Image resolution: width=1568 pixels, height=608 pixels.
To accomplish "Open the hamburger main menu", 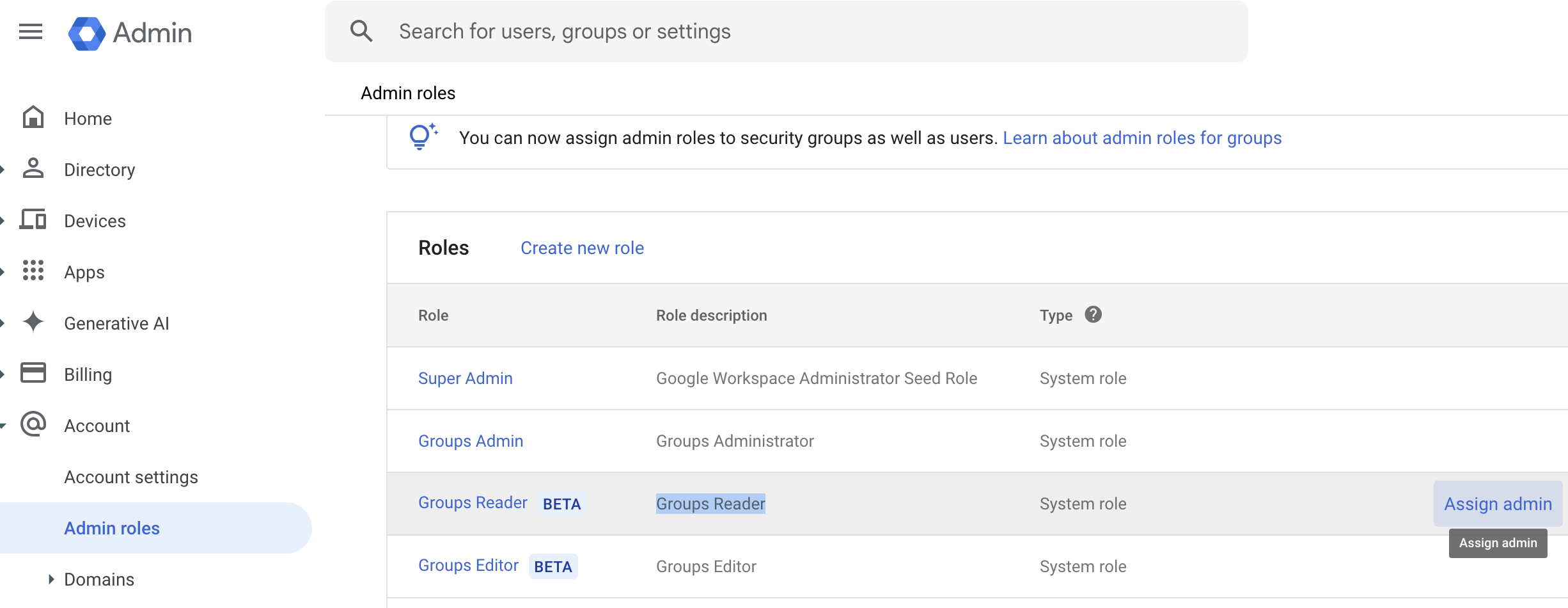I will [31, 31].
